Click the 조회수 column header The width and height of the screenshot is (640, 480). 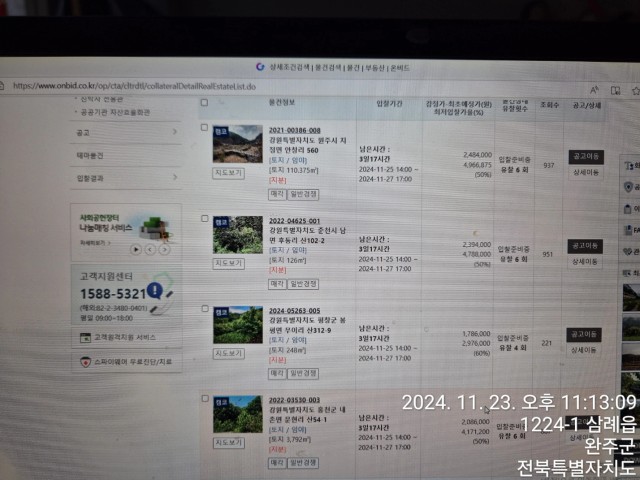tap(549, 105)
